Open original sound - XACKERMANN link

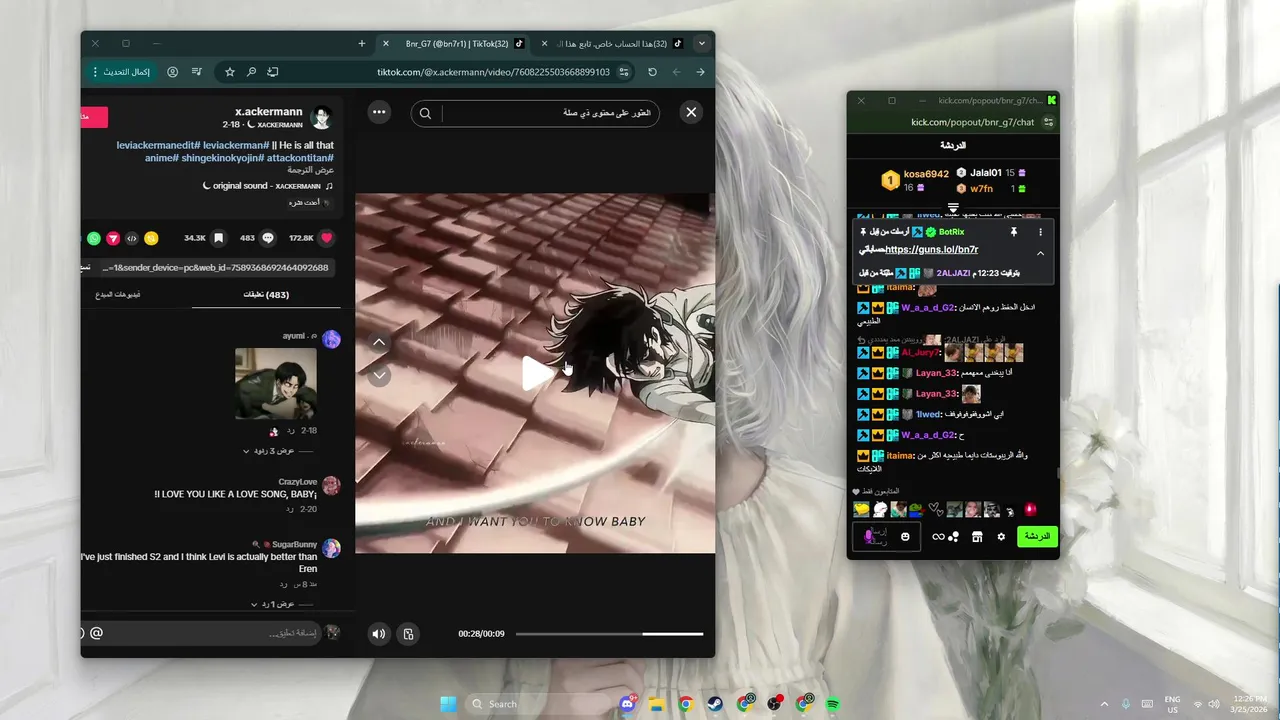click(x=268, y=186)
